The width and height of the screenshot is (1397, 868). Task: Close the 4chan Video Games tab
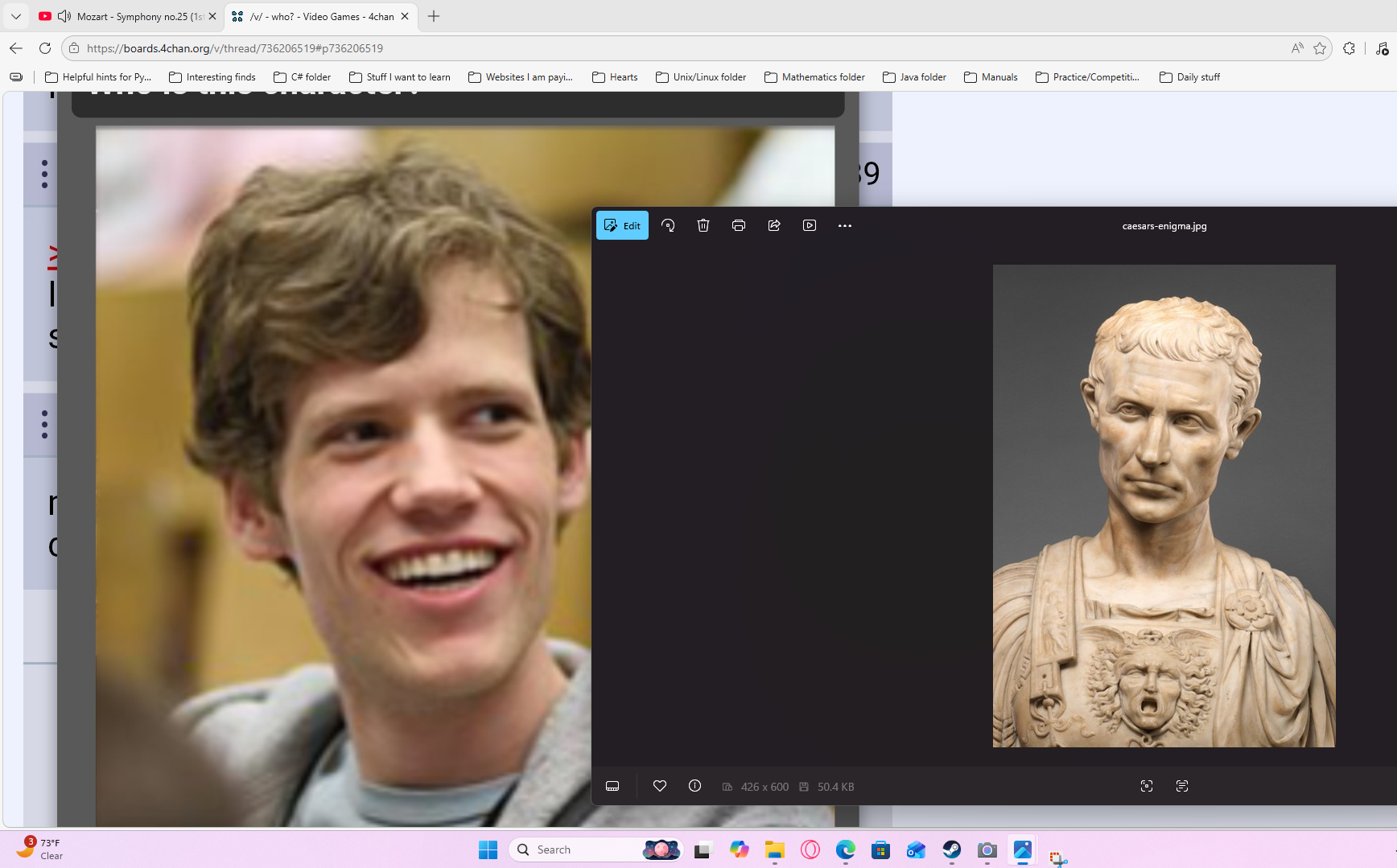(405, 16)
